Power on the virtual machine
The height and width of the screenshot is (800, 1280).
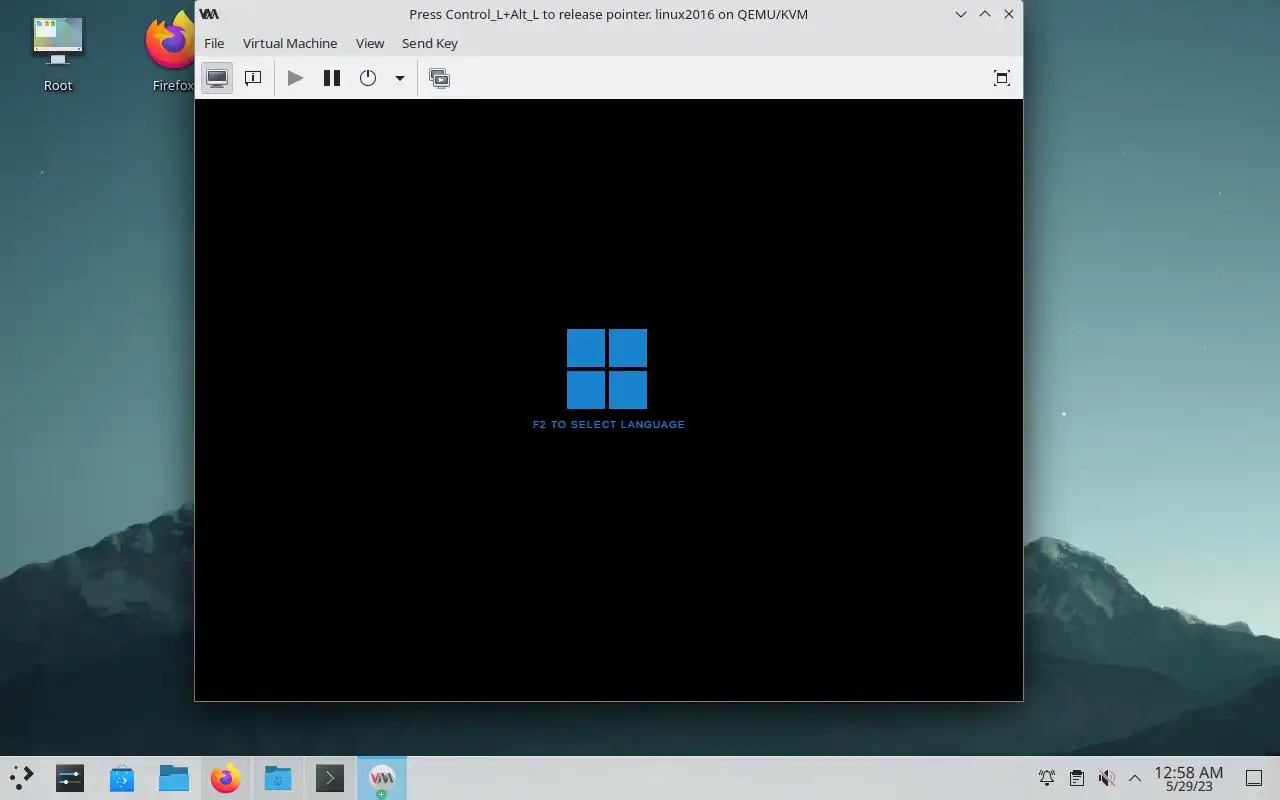[x=295, y=78]
